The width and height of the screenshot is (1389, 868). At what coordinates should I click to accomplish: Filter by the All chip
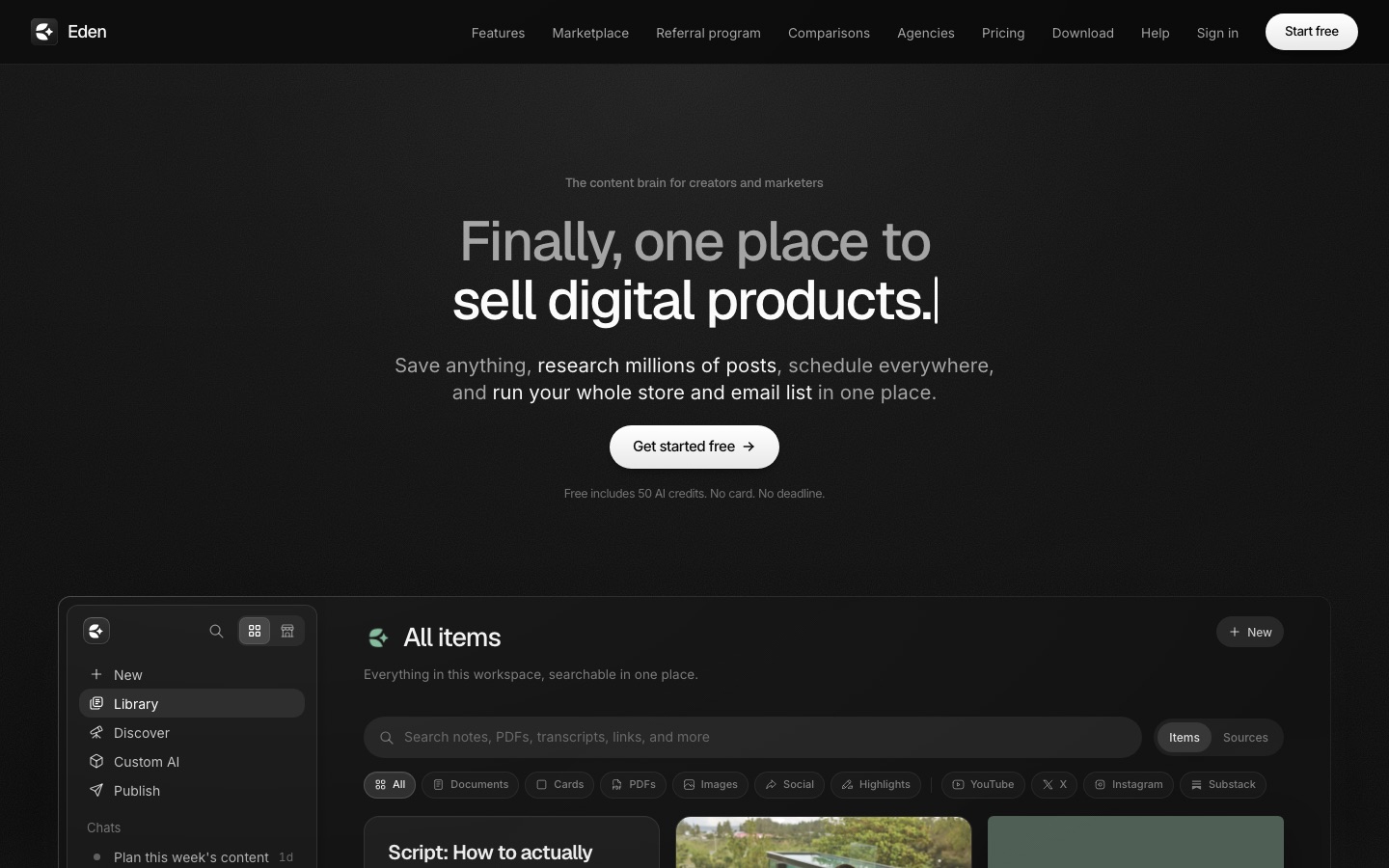point(390,785)
